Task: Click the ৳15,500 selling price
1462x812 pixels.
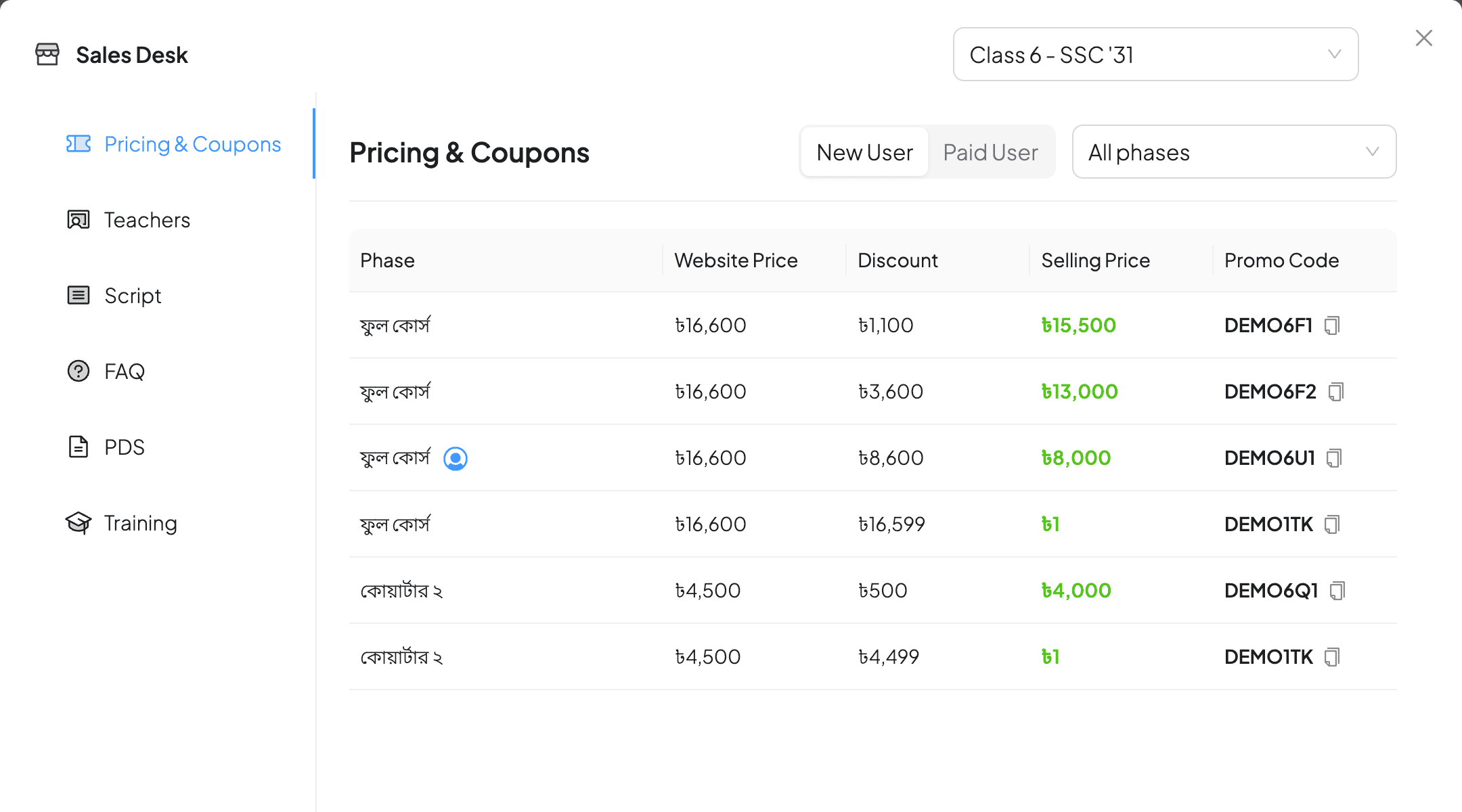Action: pyautogui.click(x=1078, y=325)
